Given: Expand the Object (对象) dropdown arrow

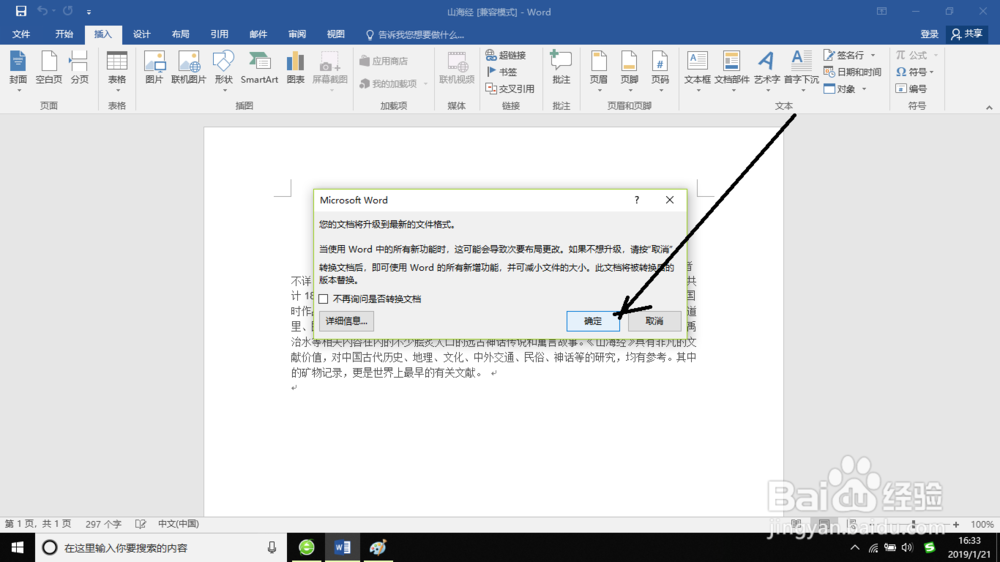Looking at the screenshot, I should [864, 89].
